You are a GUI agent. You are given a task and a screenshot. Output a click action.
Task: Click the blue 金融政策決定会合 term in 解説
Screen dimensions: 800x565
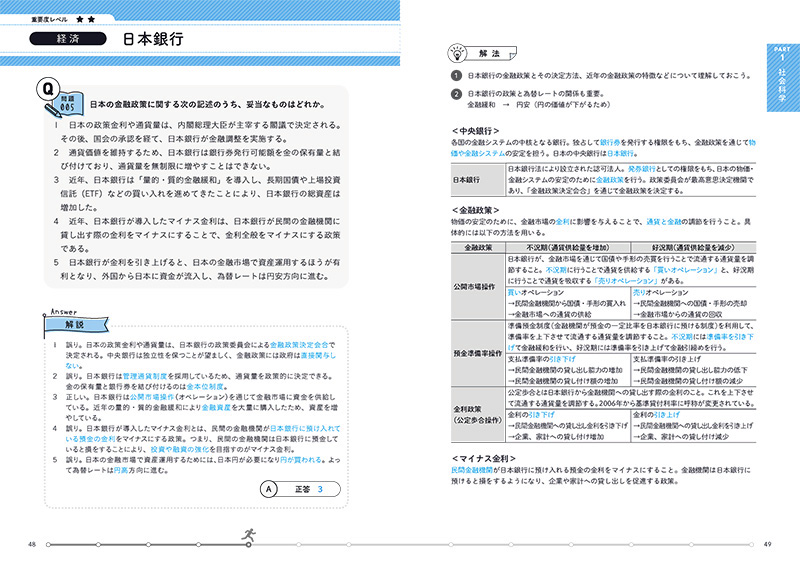[x=299, y=345]
